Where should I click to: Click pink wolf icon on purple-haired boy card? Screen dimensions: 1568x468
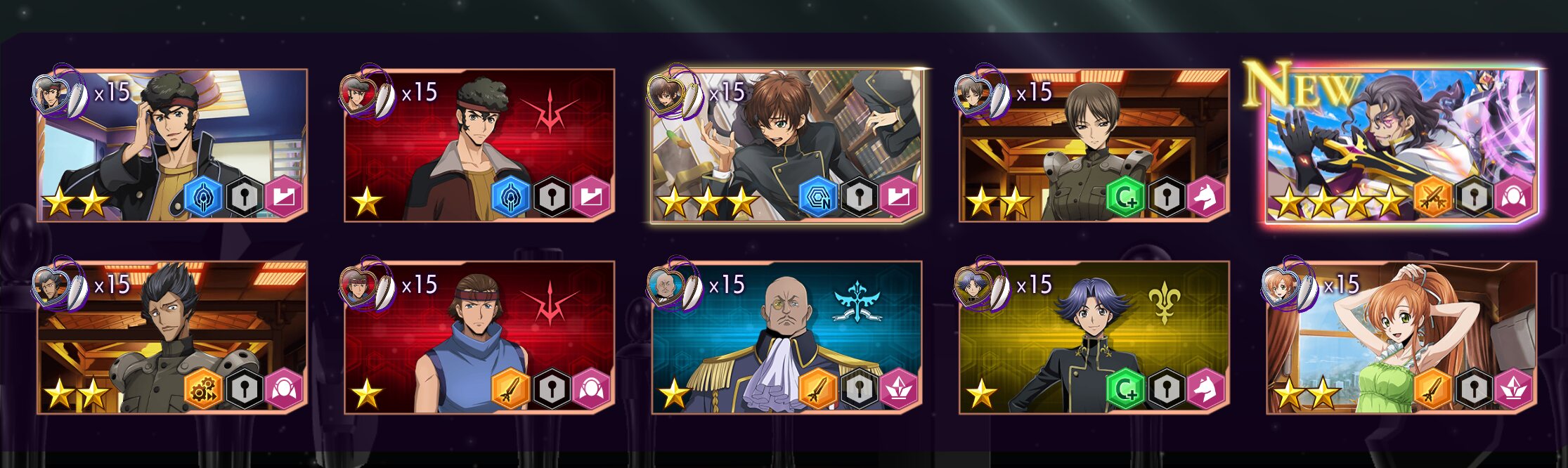click(x=1207, y=389)
